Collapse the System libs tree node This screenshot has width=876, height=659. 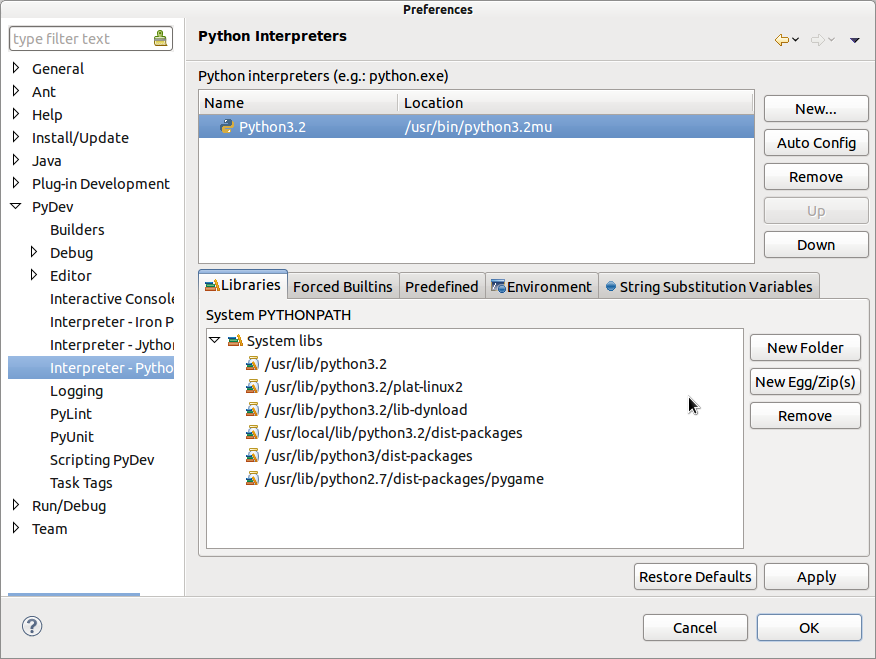click(x=215, y=341)
